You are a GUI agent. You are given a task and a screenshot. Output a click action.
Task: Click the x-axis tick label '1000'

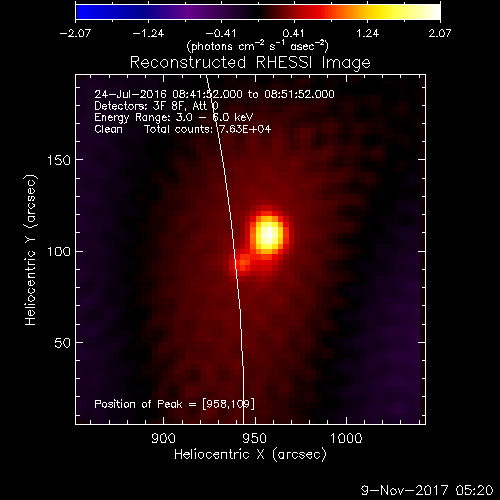coord(346,438)
